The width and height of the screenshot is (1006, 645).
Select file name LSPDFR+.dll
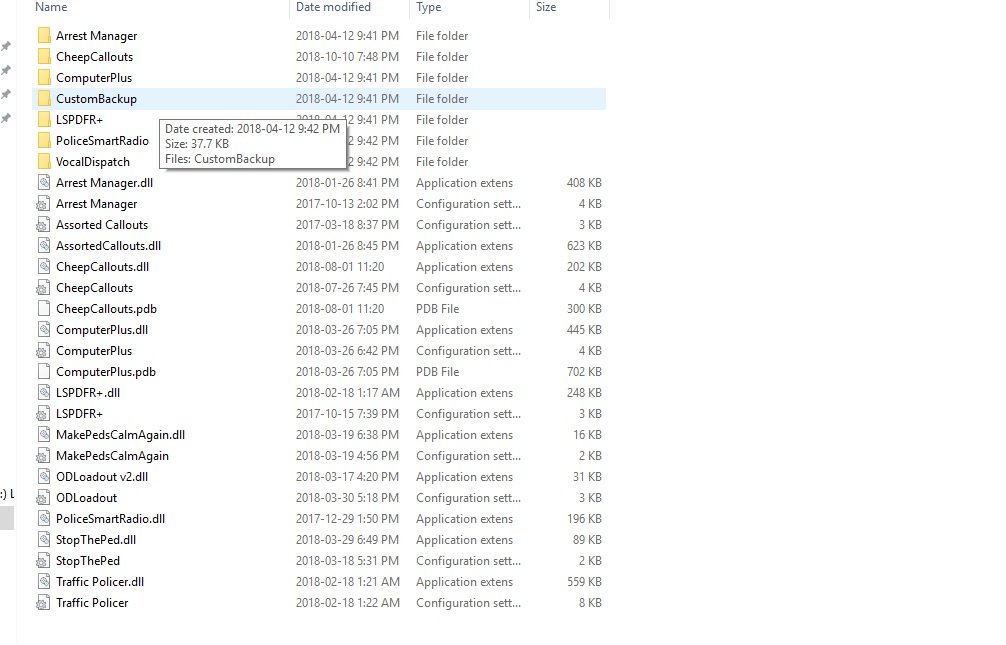[88, 393]
